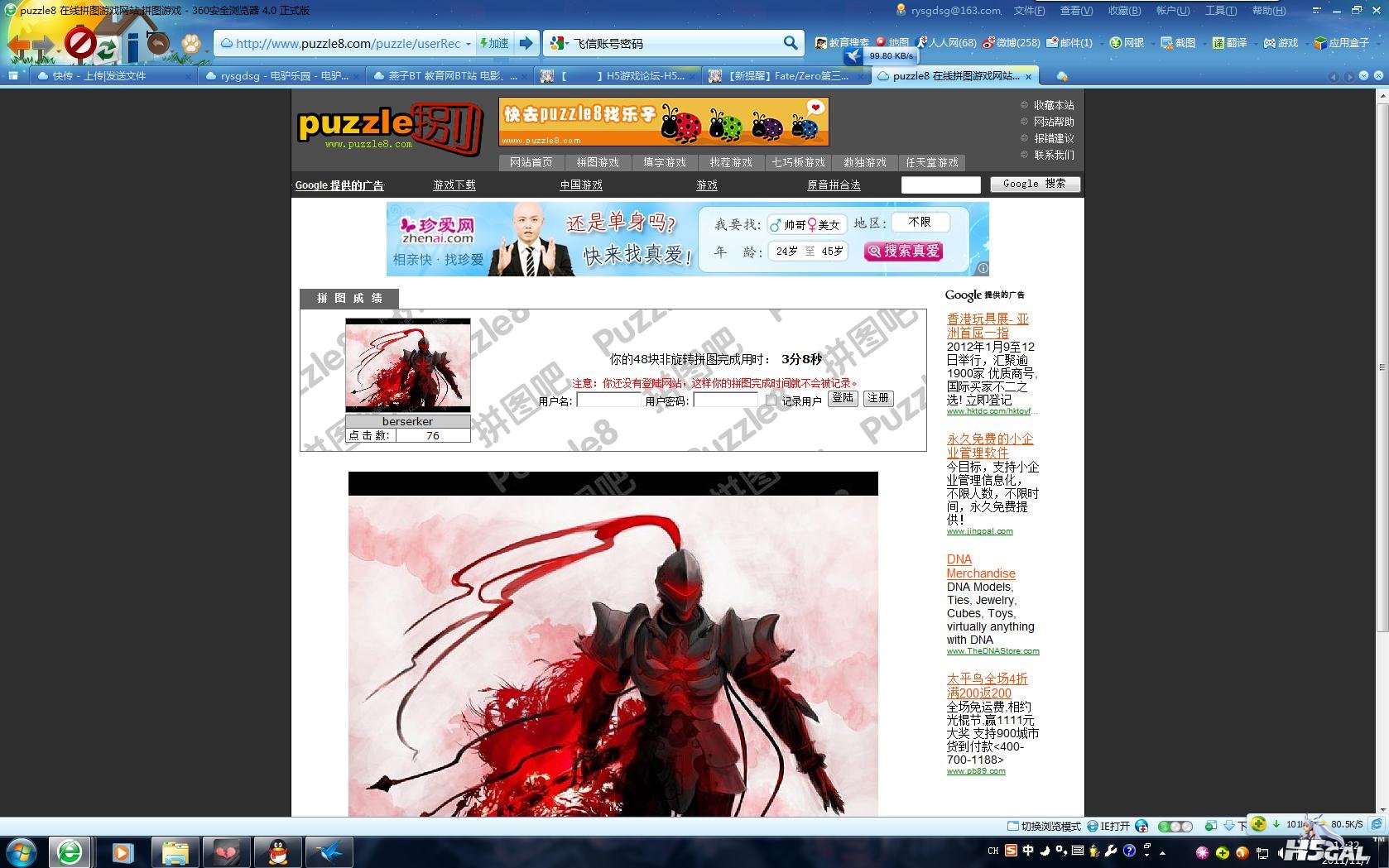Open the 地区 不限 dropdown
The image size is (1389, 868).
tap(920, 223)
